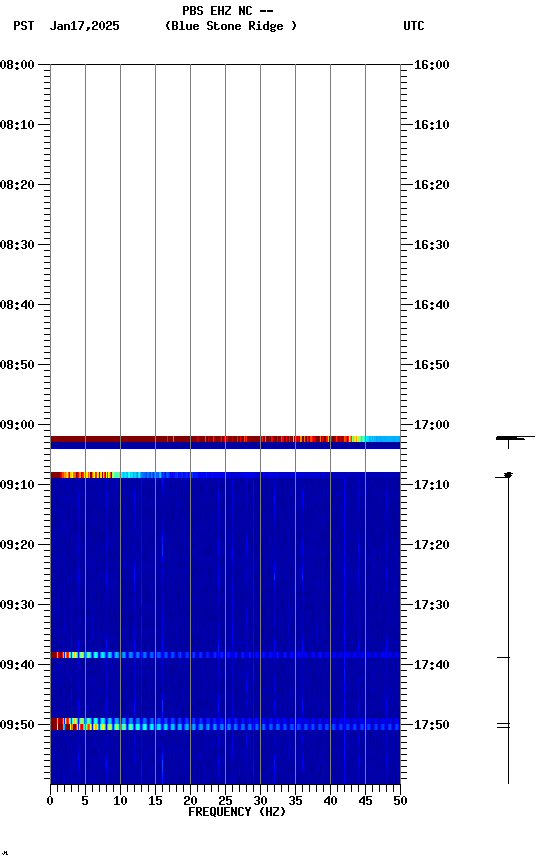Click the '16:20' UTC time label
The image size is (552, 864).
coord(432,185)
